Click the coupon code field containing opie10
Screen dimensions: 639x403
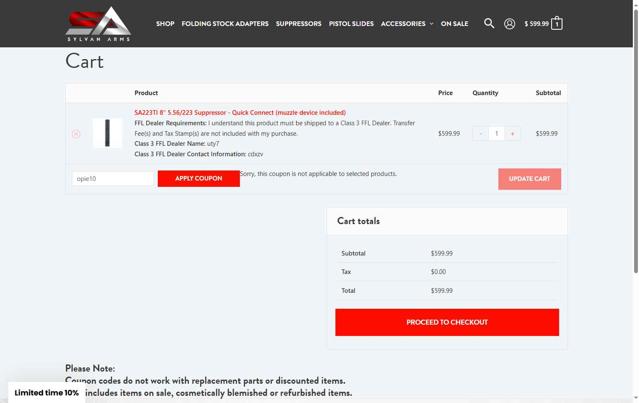[x=113, y=178]
